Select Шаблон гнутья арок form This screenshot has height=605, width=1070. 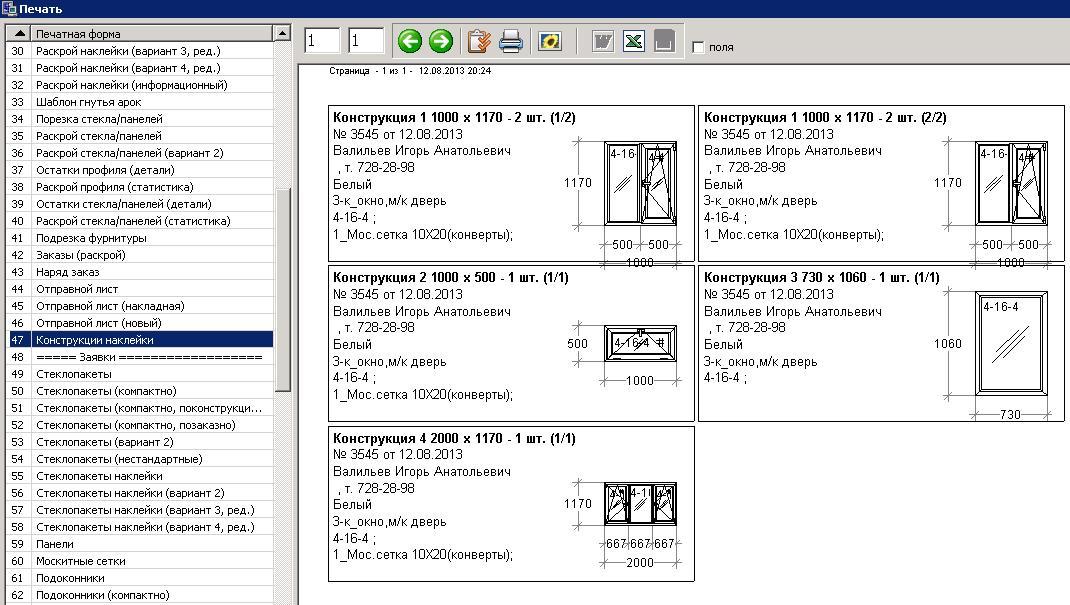[x=140, y=102]
